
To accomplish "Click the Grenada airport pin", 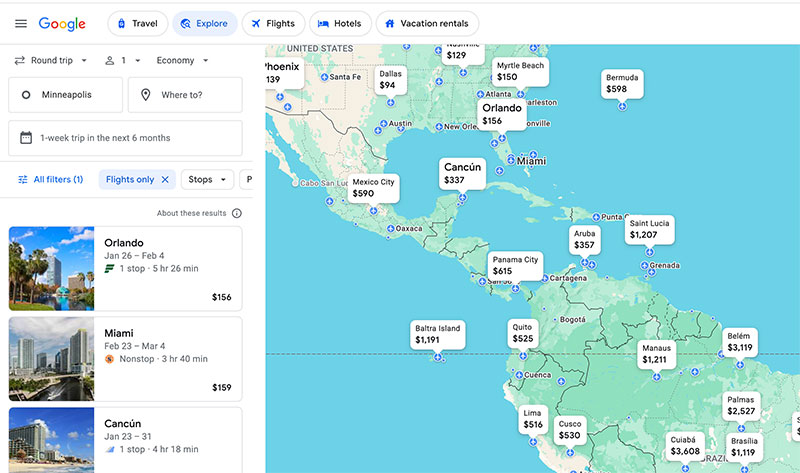I will [644, 265].
